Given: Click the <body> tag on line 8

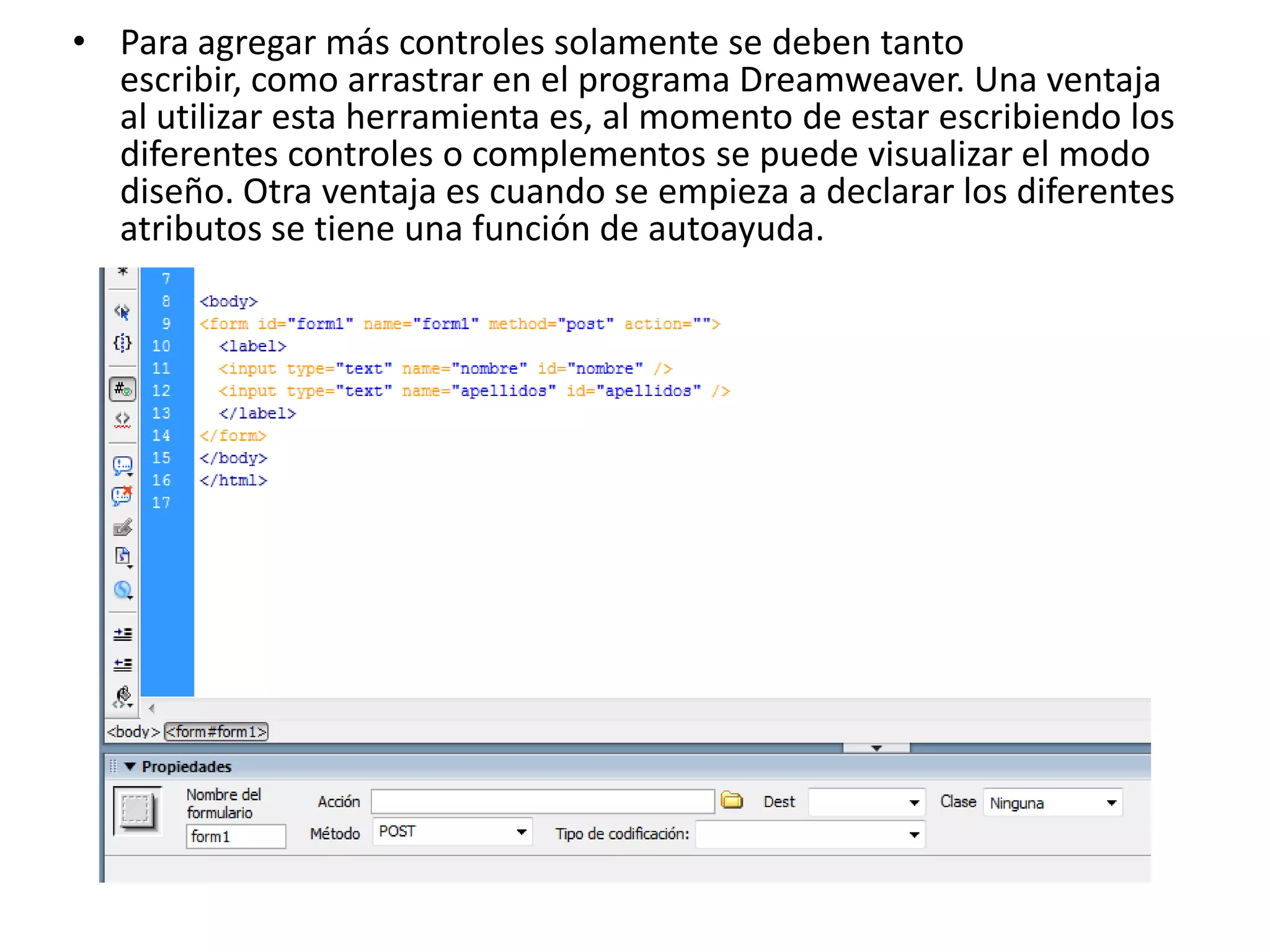Looking at the screenshot, I should pos(228,301).
